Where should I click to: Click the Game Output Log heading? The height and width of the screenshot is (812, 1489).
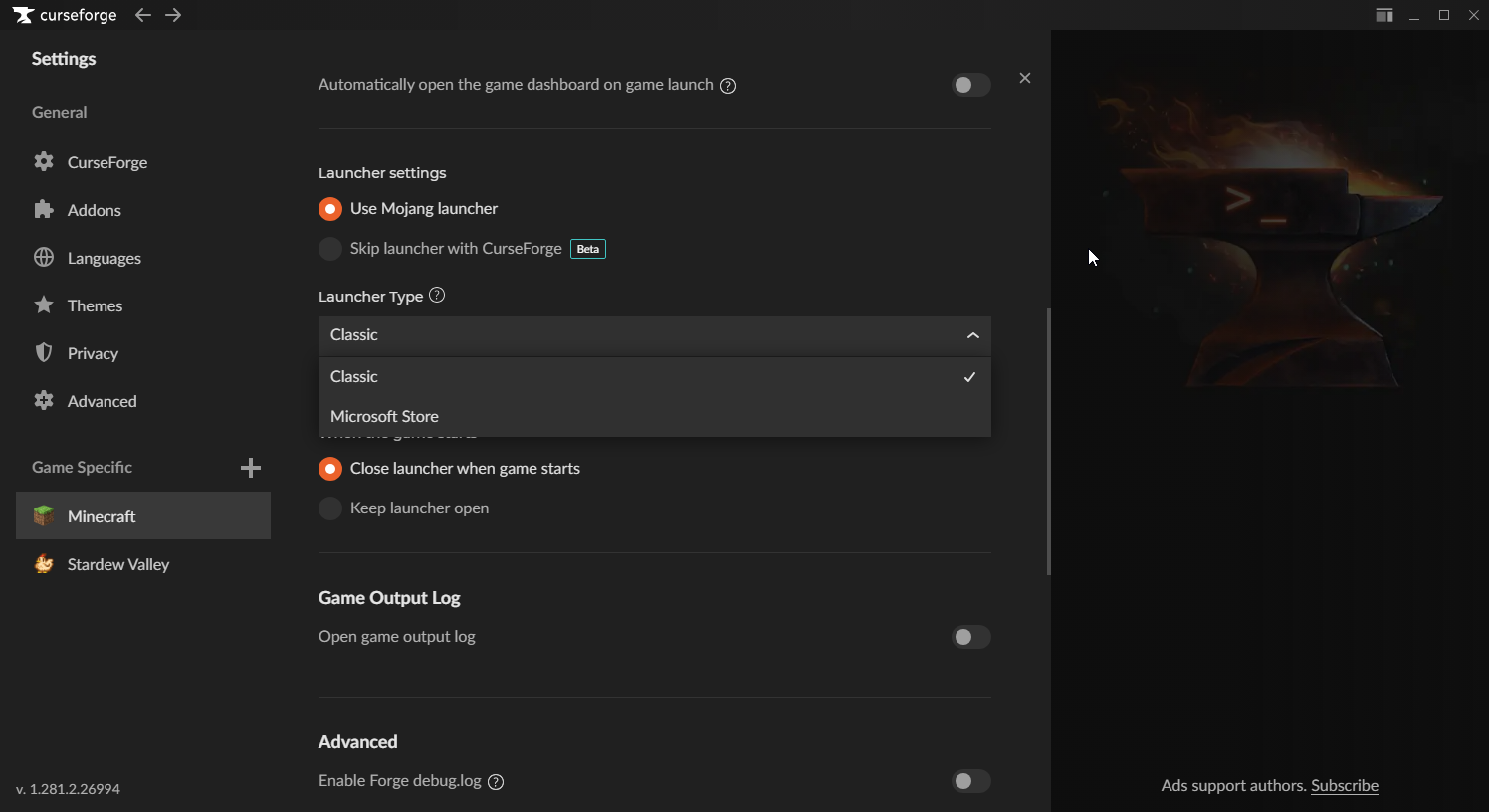[x=389, y=598]
